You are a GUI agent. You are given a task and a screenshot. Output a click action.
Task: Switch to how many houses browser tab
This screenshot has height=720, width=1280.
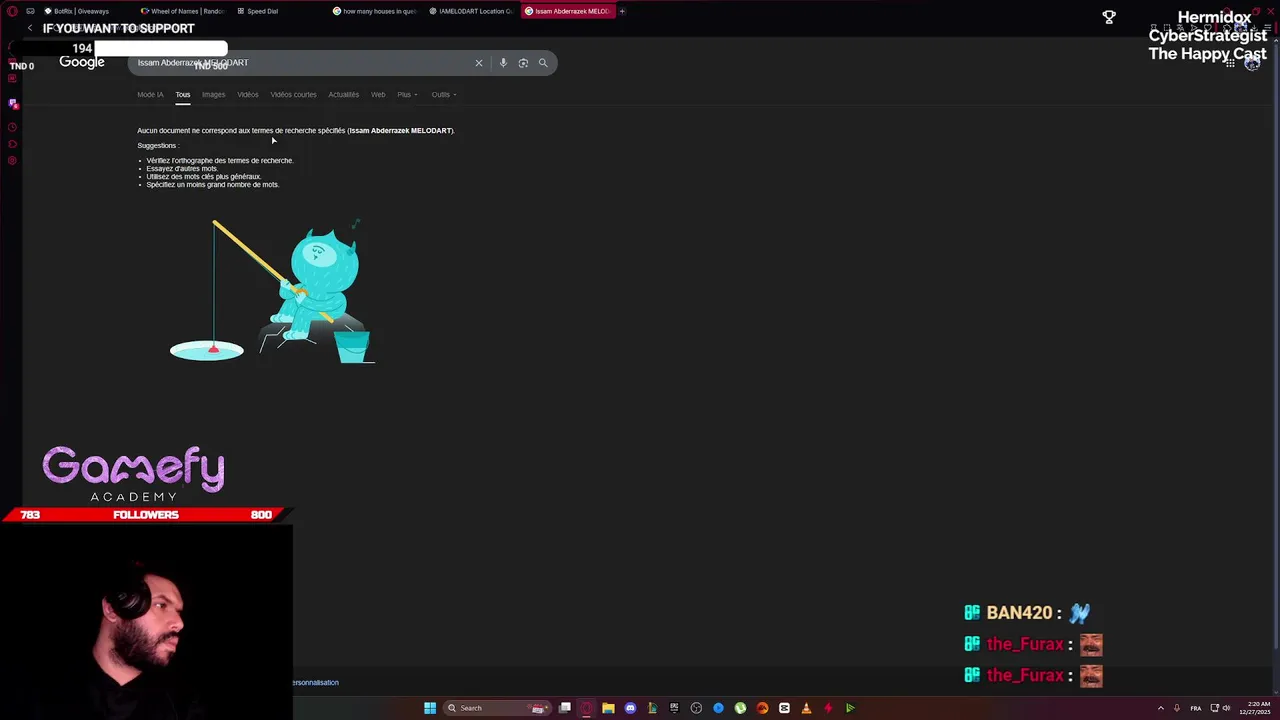pos(374,11)
